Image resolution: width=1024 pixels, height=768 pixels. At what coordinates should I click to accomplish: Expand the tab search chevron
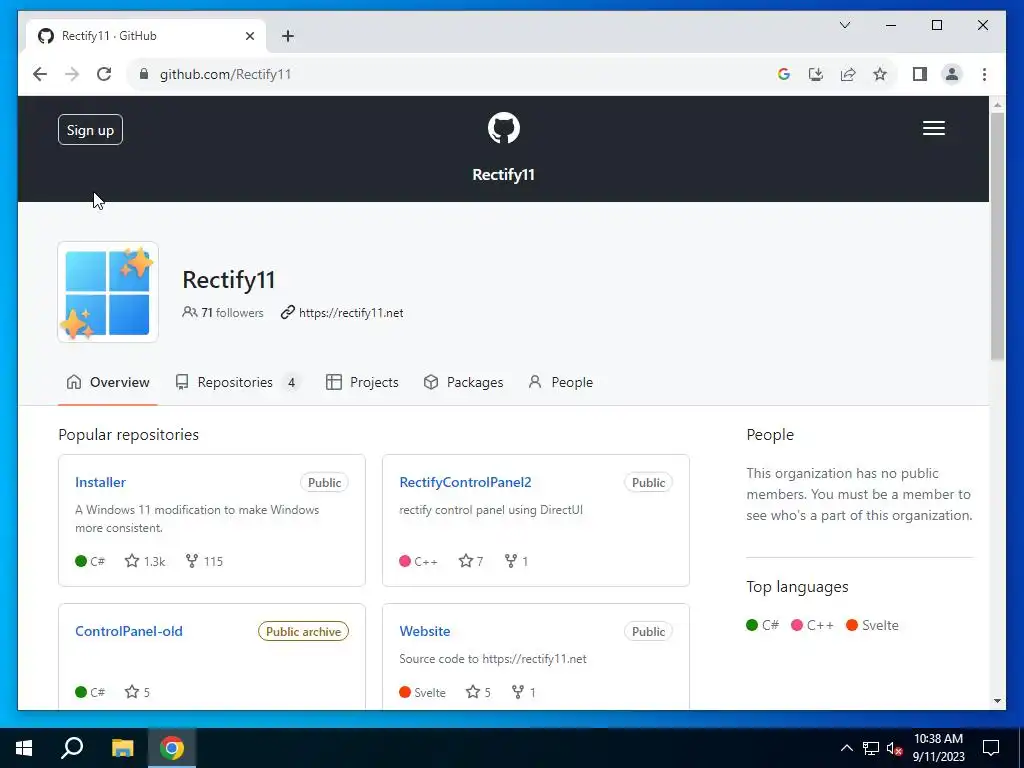coord(844,25)
